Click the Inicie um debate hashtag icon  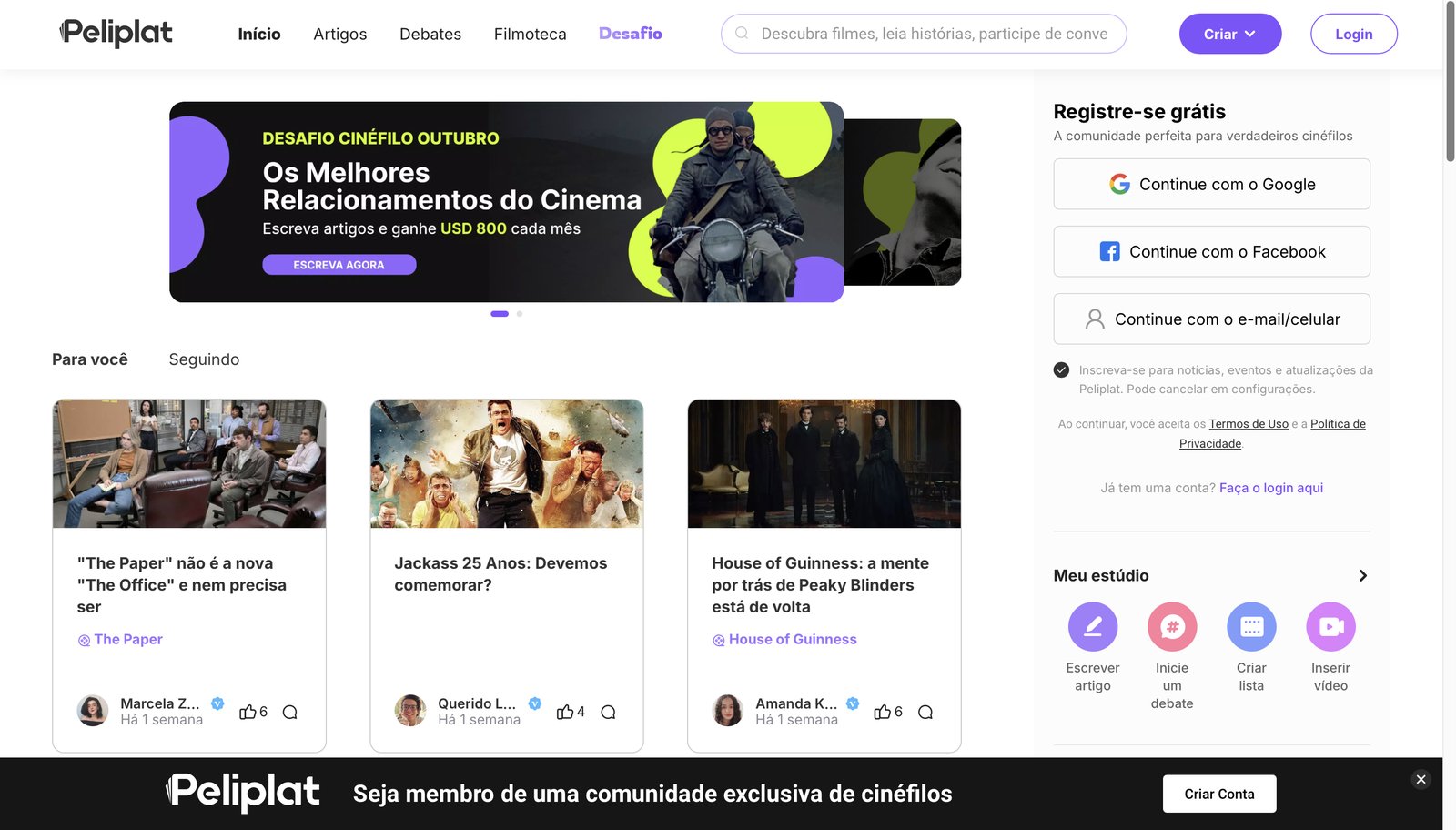click(1172, 626)
